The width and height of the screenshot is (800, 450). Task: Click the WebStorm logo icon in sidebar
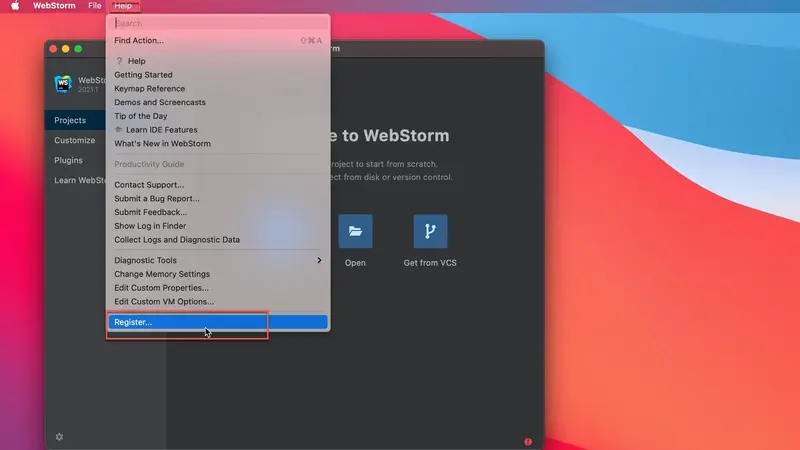[63, 84]
